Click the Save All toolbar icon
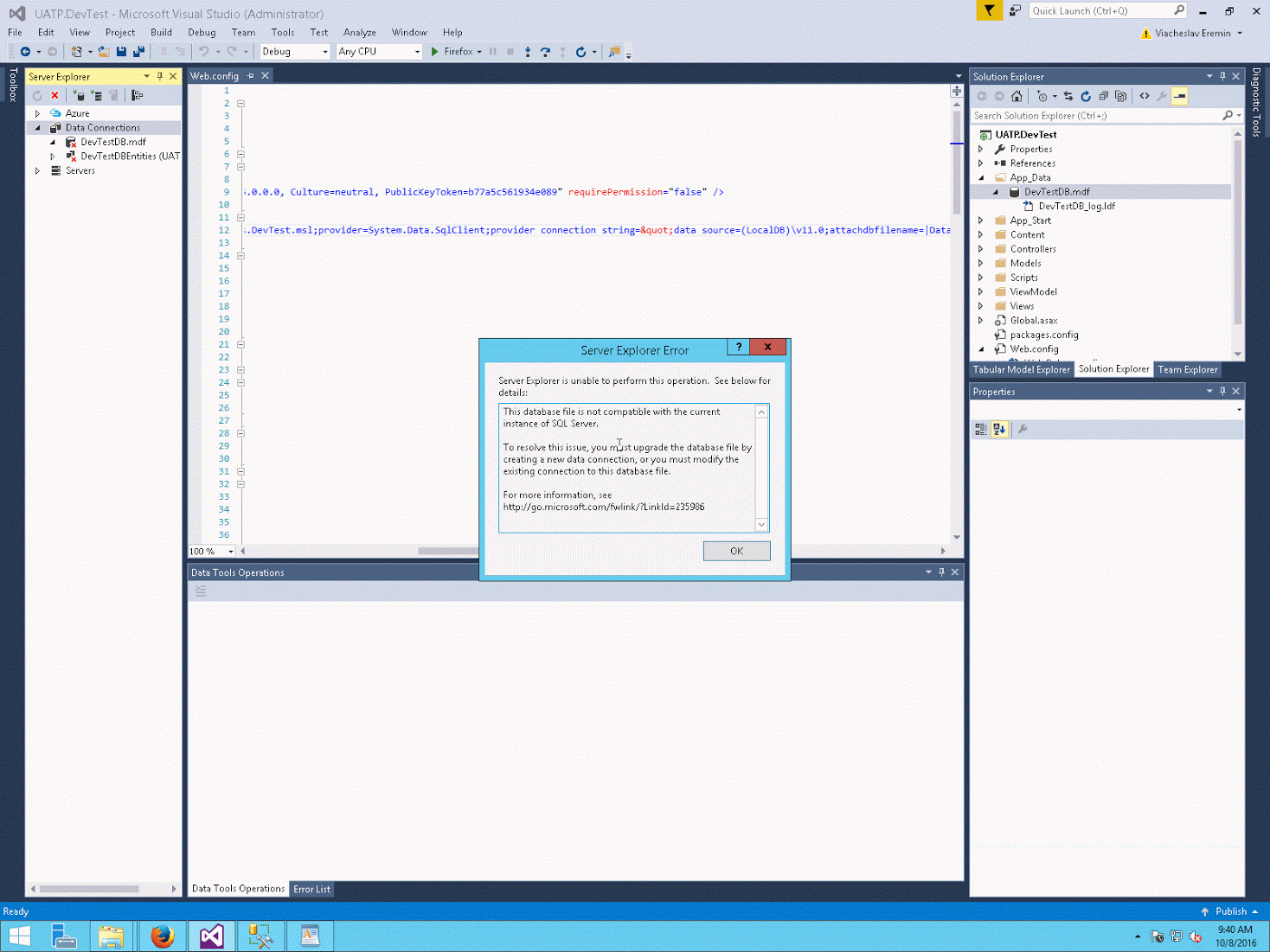This screenshot has height=952, width=1270. [x=138, y=52]
